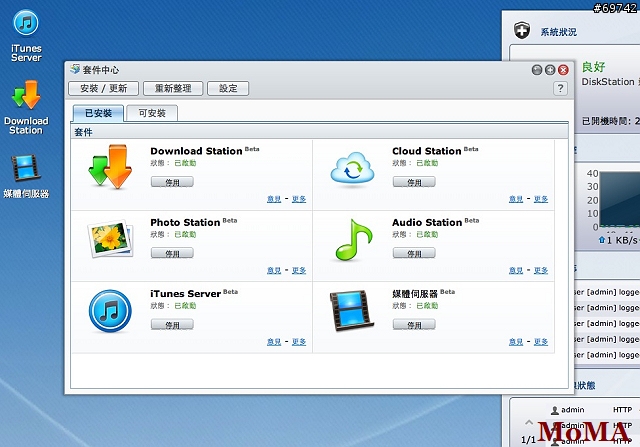The image size is (640, 447).
Task: Click the 重新整理 button
Action: 173,88
